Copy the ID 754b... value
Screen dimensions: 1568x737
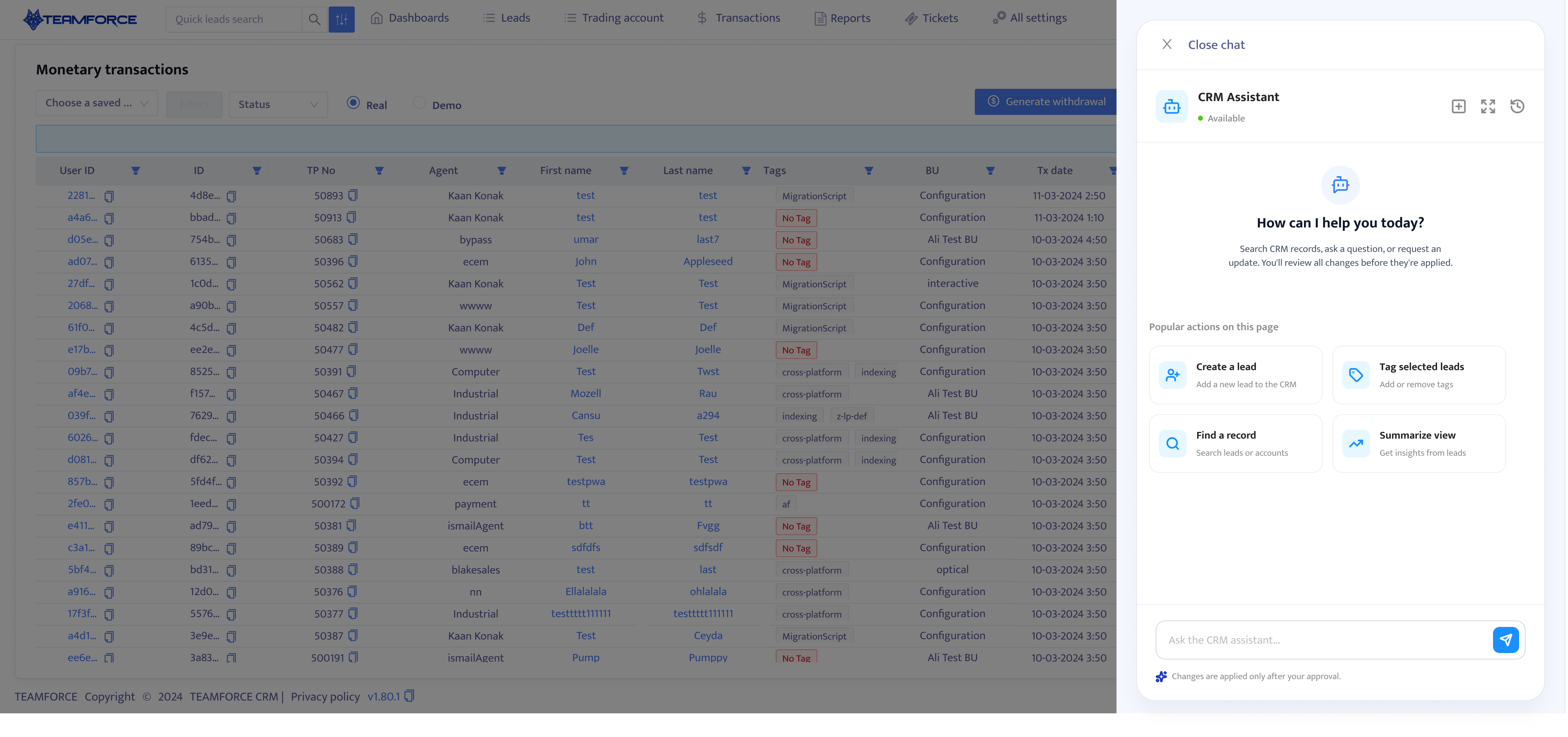point(231,241)
